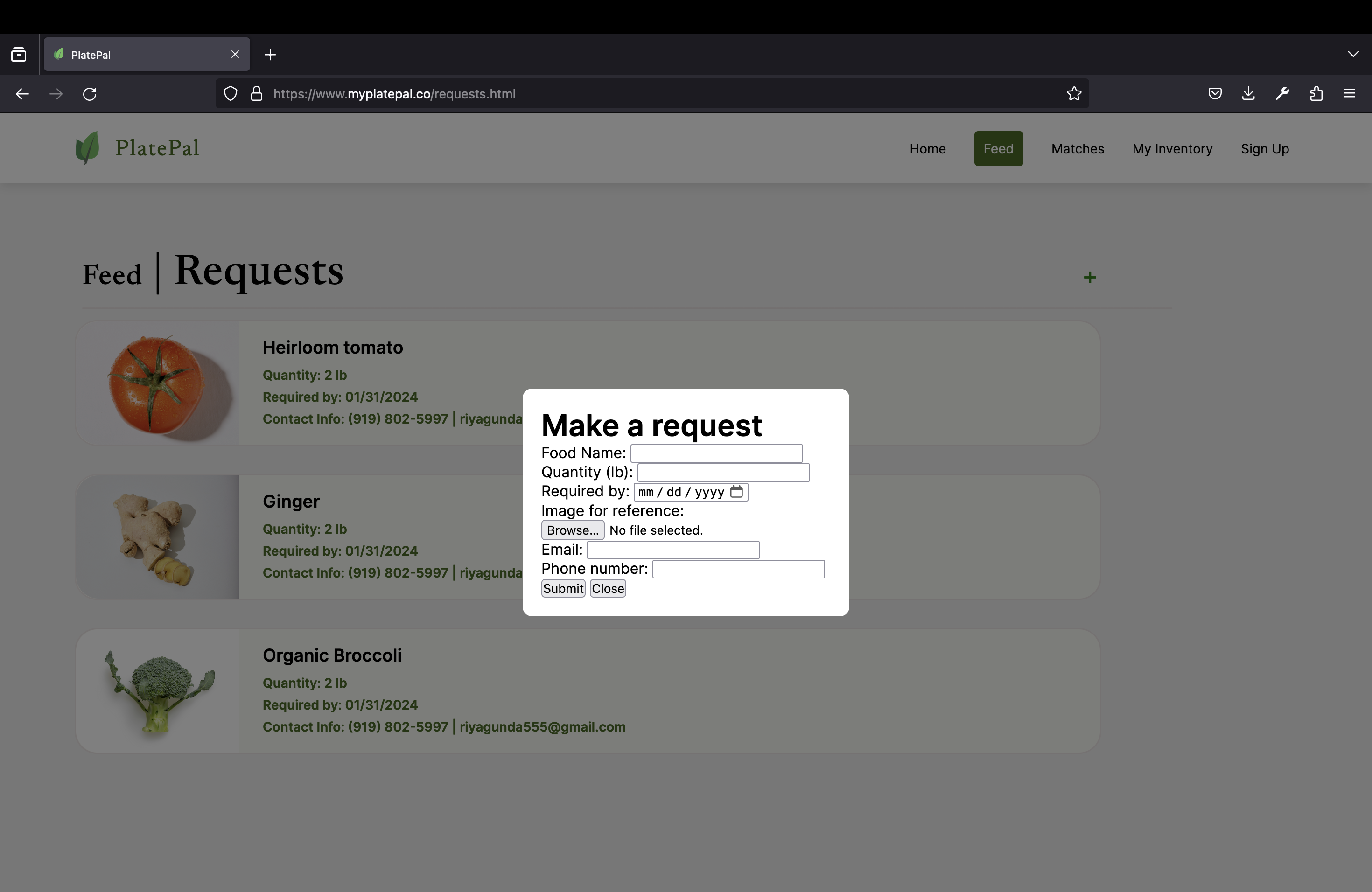Open the date picker calendar icon
Image resolution: width=1372 pixels, height=892 pixels.
[736, 492]
